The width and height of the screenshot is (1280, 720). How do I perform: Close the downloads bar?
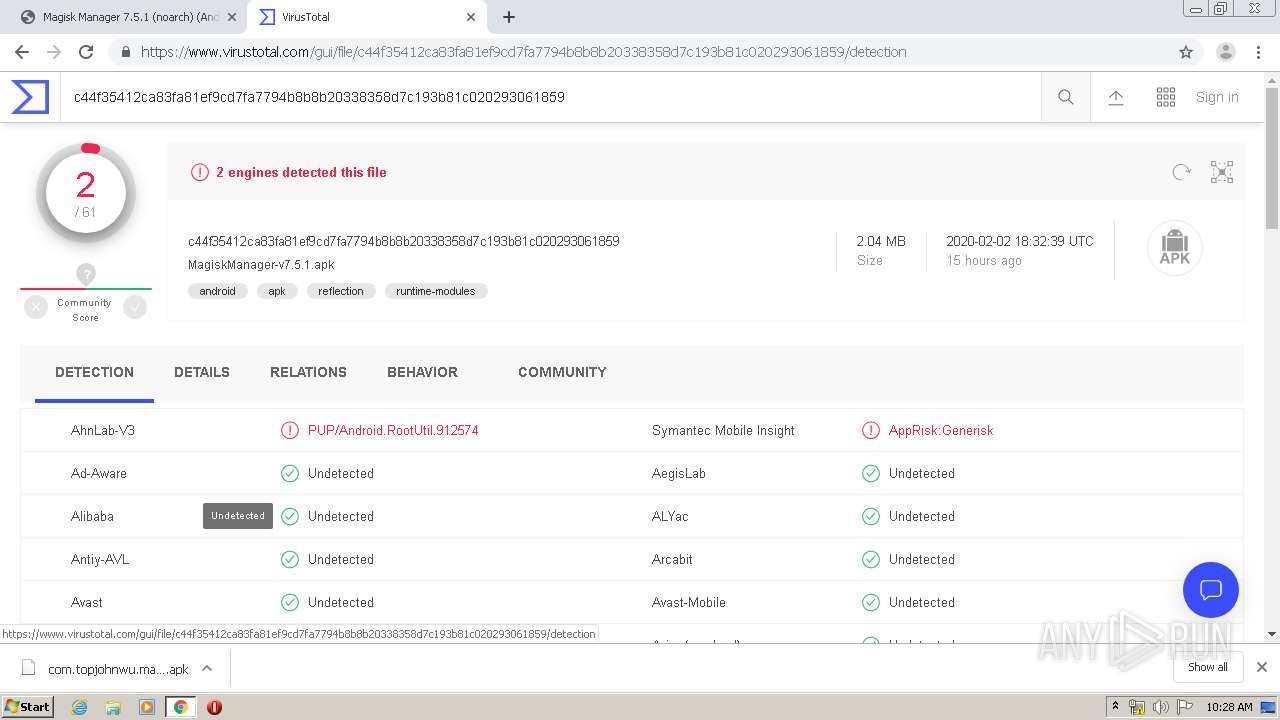pyautogui.click(x=1262, y=667)
